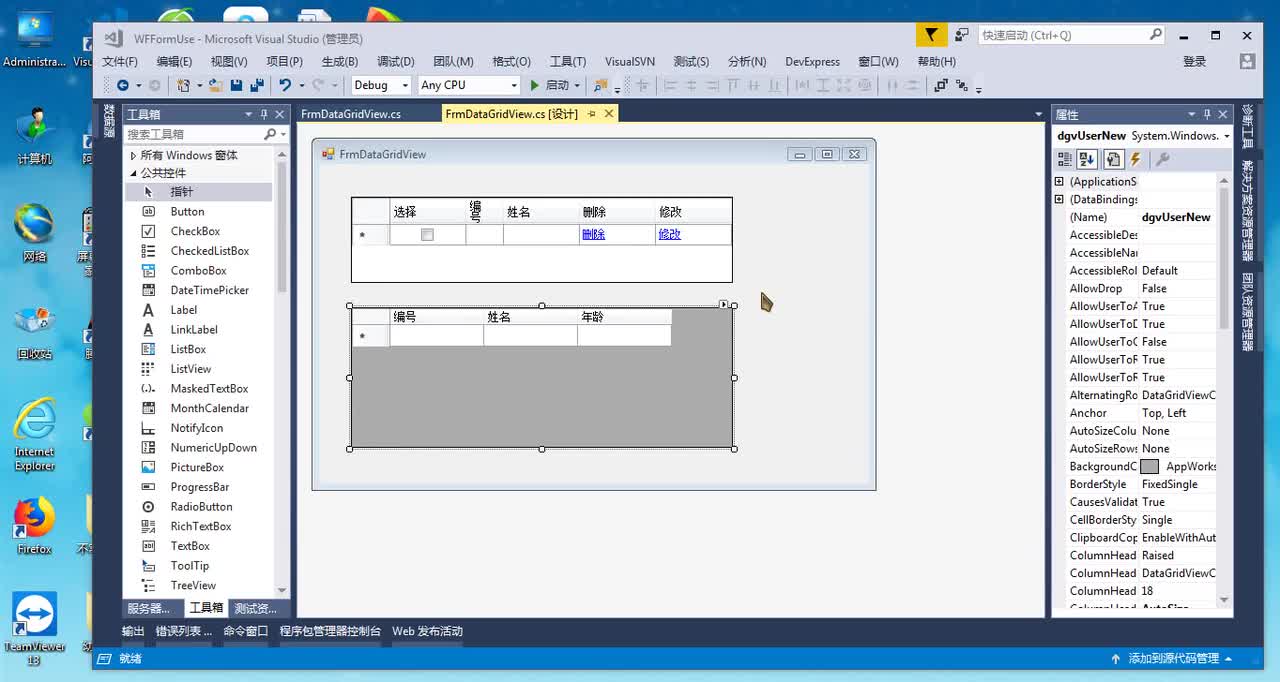Click the Properties panel vertical scrollbar

tap(1225, 390)
